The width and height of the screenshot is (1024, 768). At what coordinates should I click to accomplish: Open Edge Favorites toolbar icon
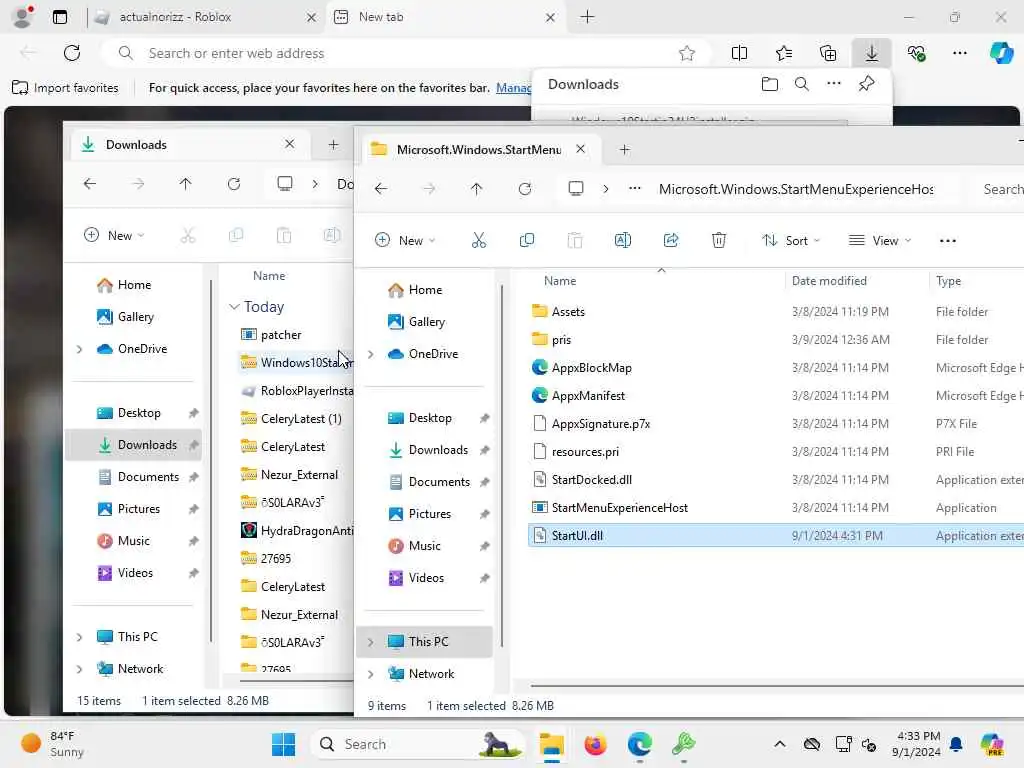pyautogui.click(x=784, y=53)
